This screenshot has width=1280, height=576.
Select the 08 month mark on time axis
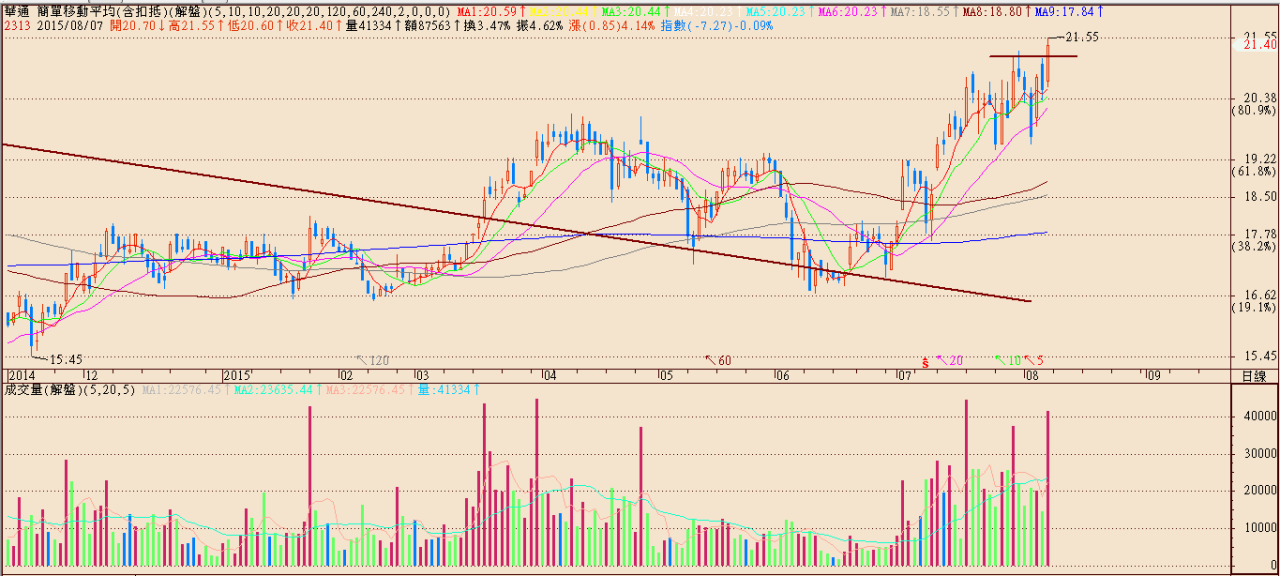(x=1029, y=376)
